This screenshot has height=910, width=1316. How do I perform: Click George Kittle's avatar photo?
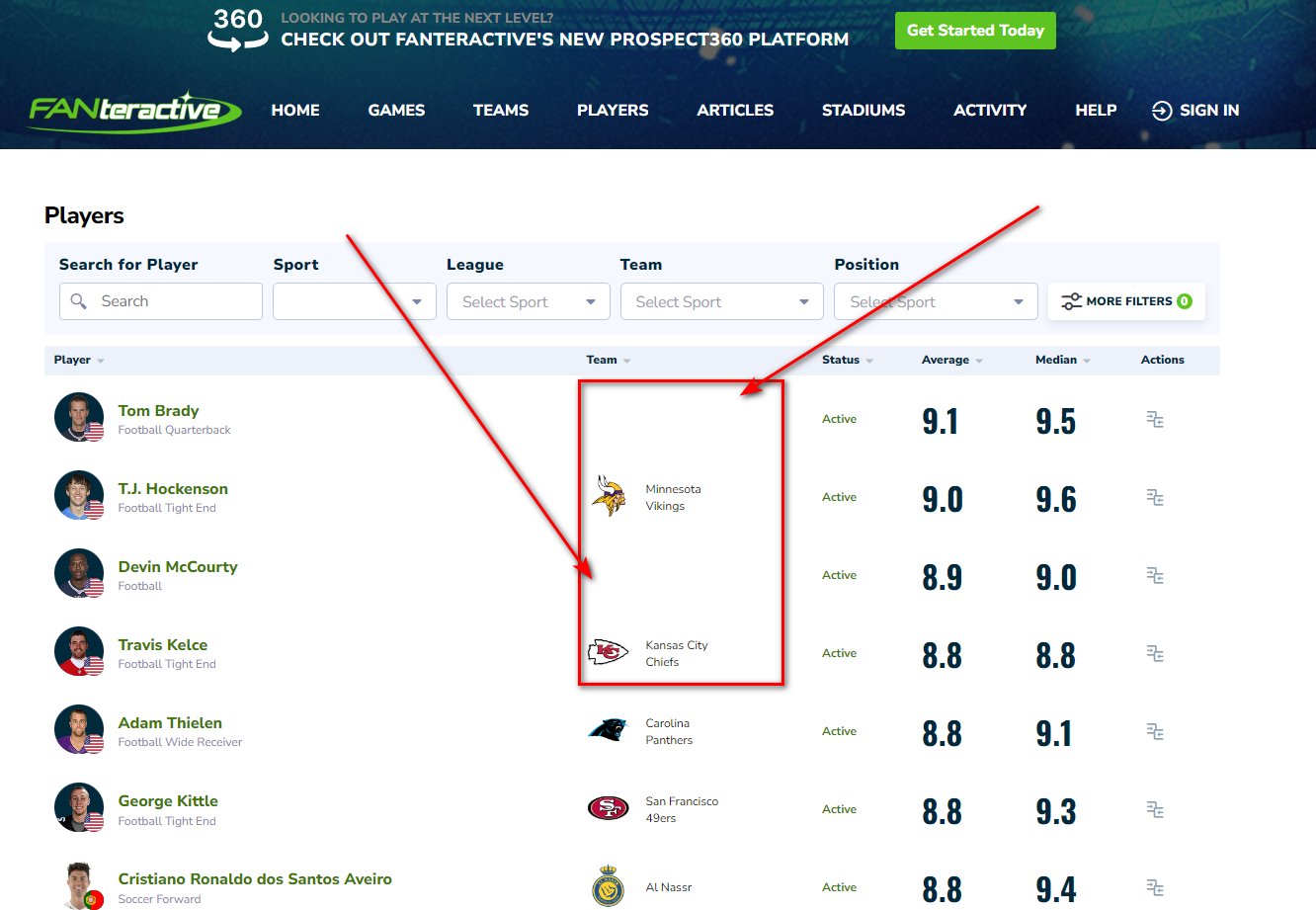79,807
